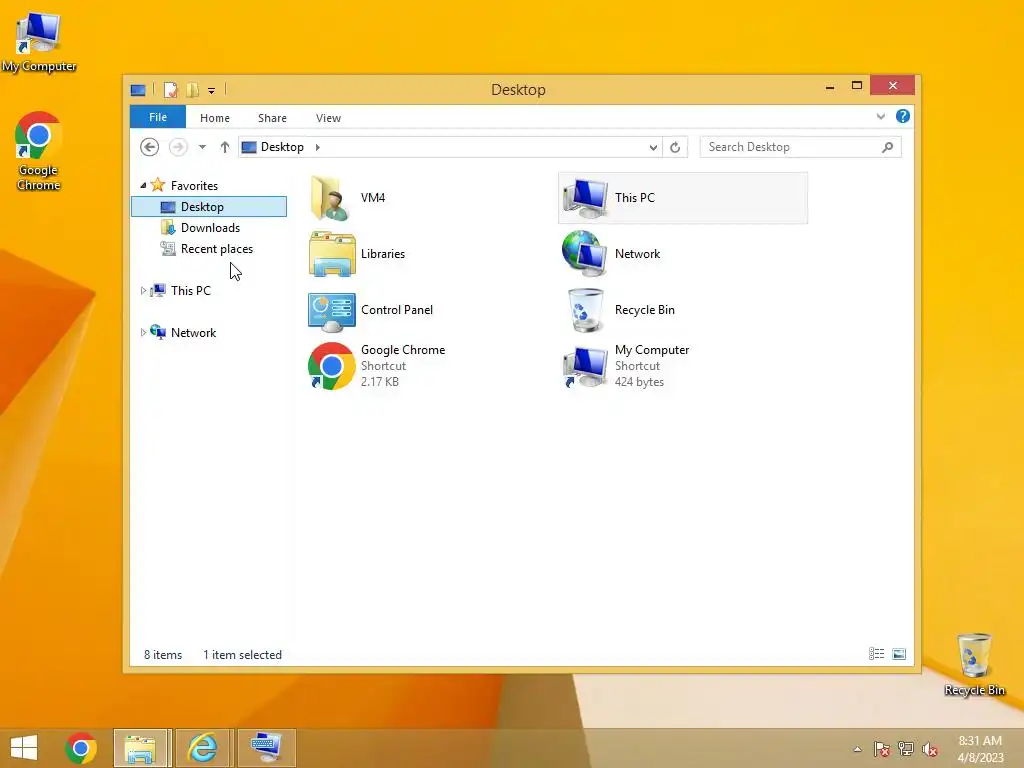Click the Recycle Bin on desktop
This screenshot has width=1024, height=768.
coord(974,665)
